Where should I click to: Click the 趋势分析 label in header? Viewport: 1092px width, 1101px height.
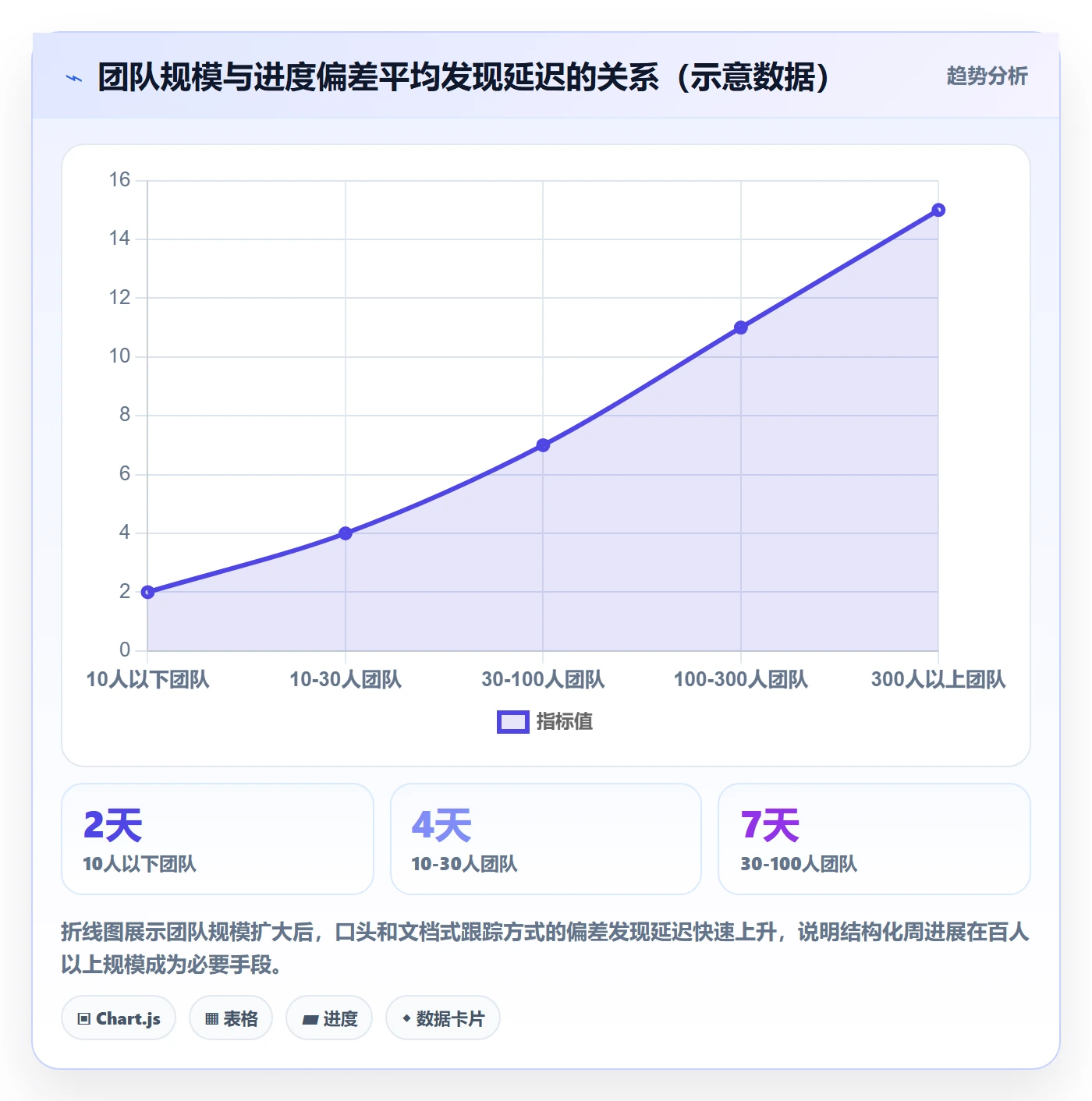coord(987,76)
